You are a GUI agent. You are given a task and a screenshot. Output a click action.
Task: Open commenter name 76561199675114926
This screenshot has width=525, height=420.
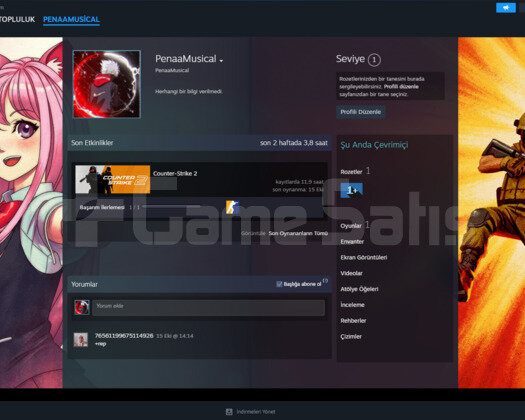click(x=124, y=336)
